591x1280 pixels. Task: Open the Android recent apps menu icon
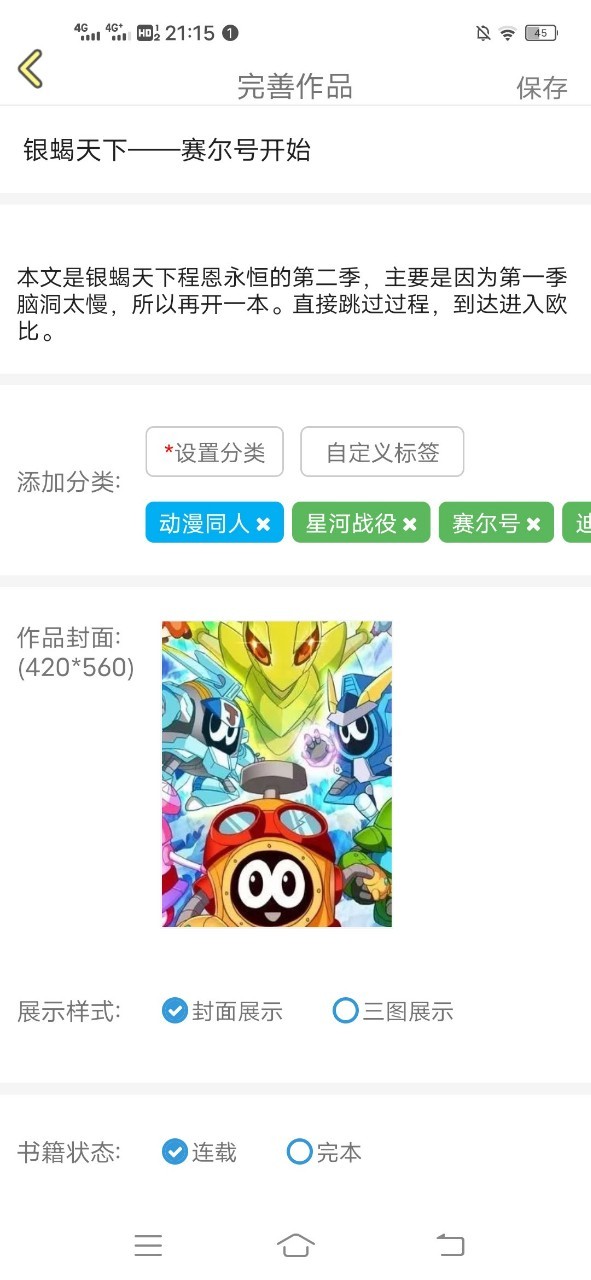[148, 1245]
